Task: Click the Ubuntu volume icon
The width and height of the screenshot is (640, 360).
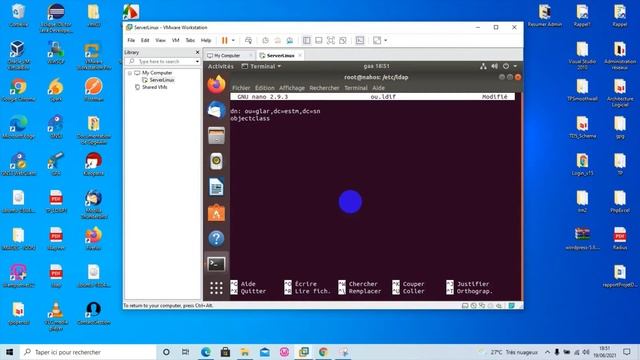Action: [x=494, y=66]
